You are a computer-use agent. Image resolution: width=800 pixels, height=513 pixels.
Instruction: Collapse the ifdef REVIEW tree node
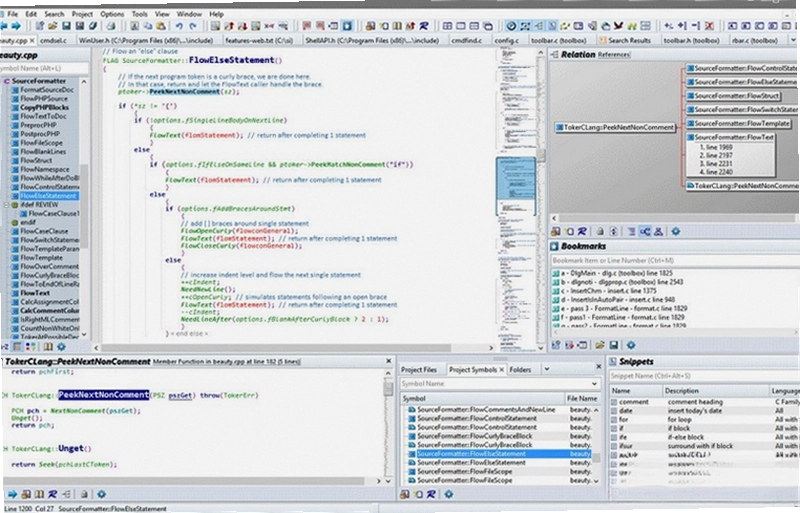[x=7, y=205]
